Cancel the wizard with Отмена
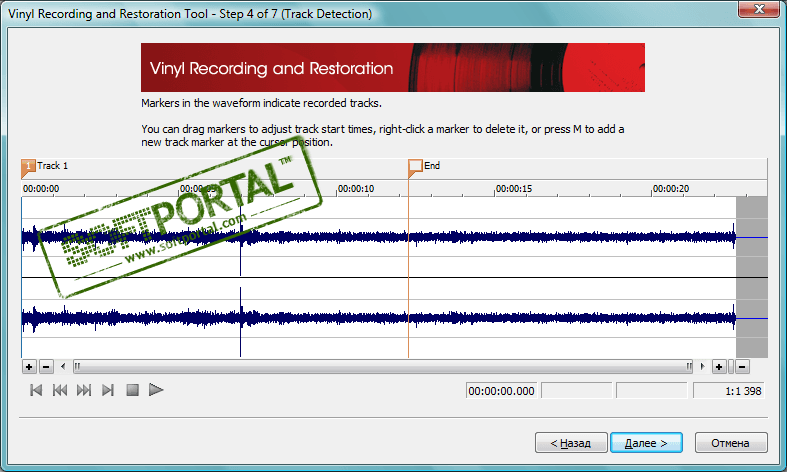 tap(731, 443)
